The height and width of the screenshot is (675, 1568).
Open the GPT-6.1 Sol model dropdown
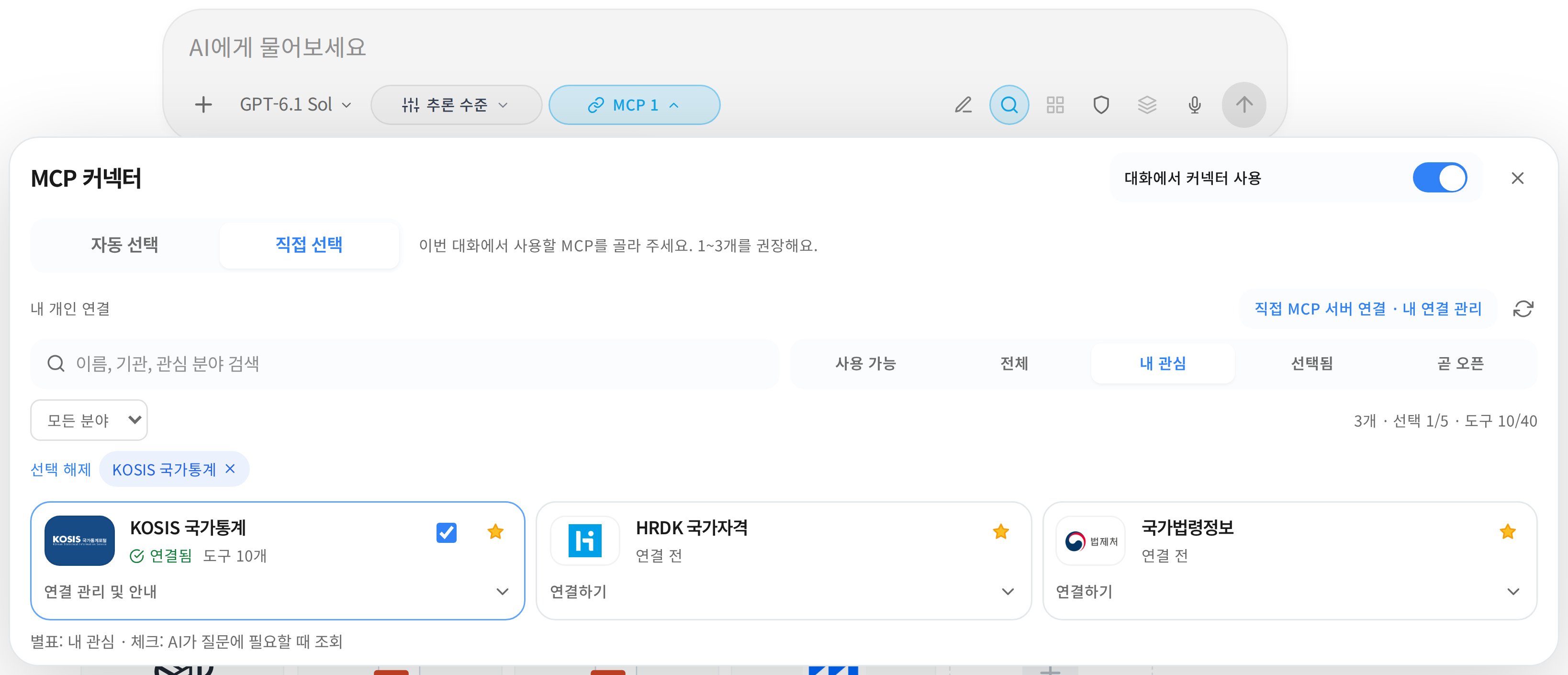point(296,105)
